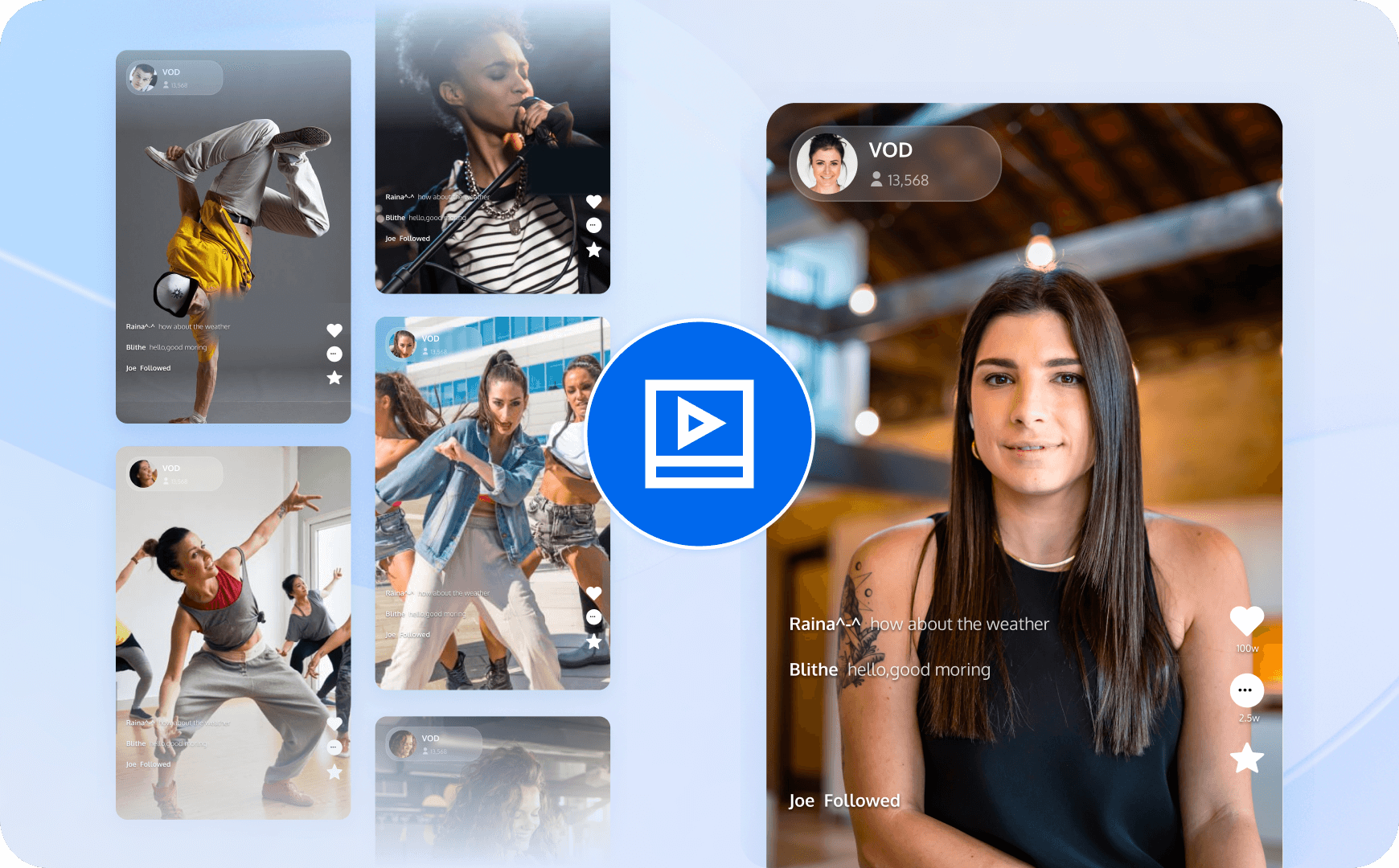Open comments bubble on large portrait video
The image size is (1399, 868).
tap(1247, 690)
